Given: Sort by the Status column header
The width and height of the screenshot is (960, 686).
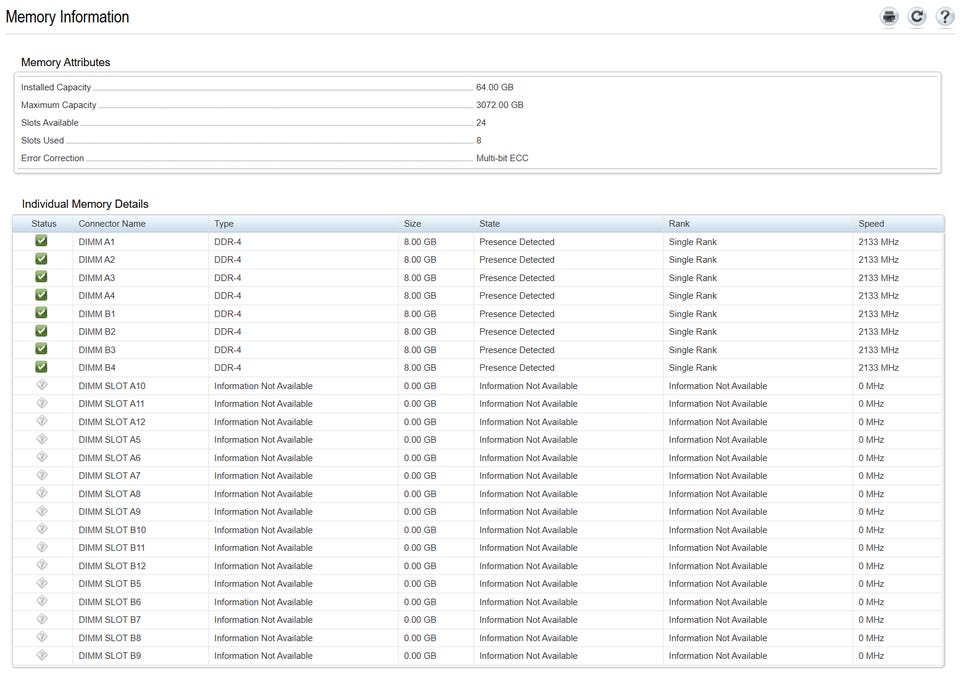Looking at the screenshot, I should coord(44,224).
